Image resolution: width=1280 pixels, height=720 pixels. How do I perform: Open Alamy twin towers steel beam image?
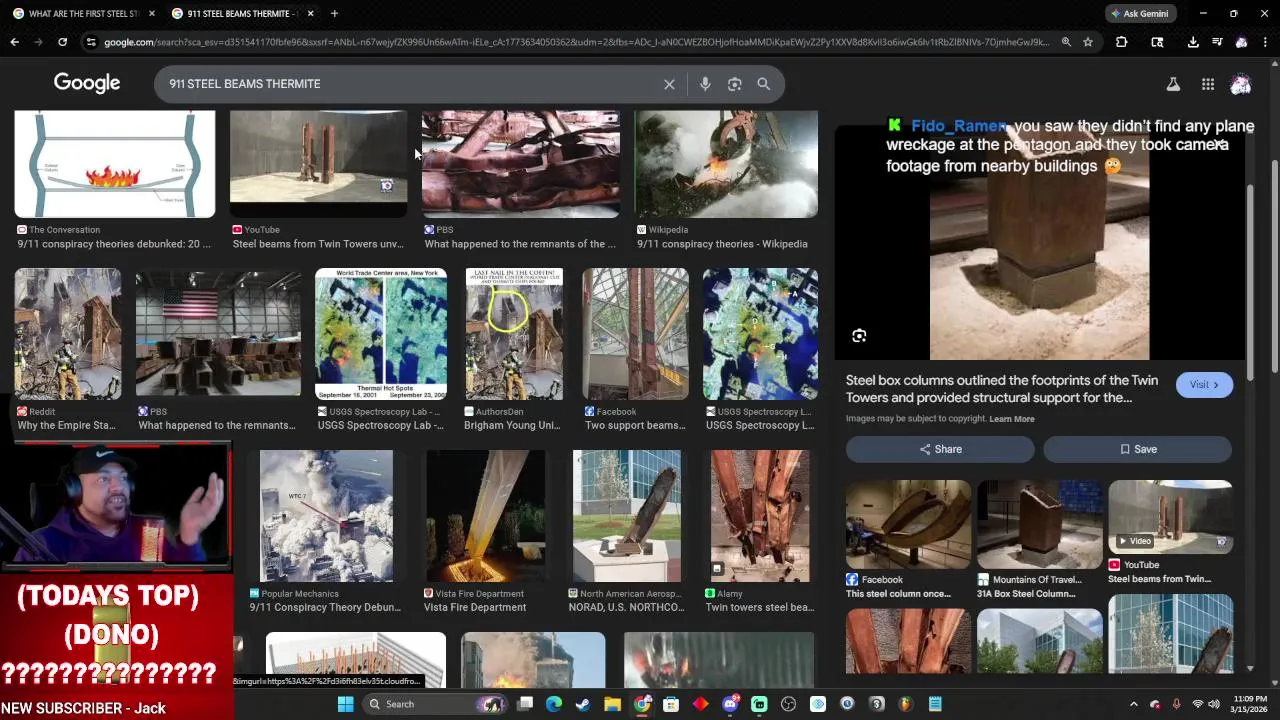(x=760, y=516)
